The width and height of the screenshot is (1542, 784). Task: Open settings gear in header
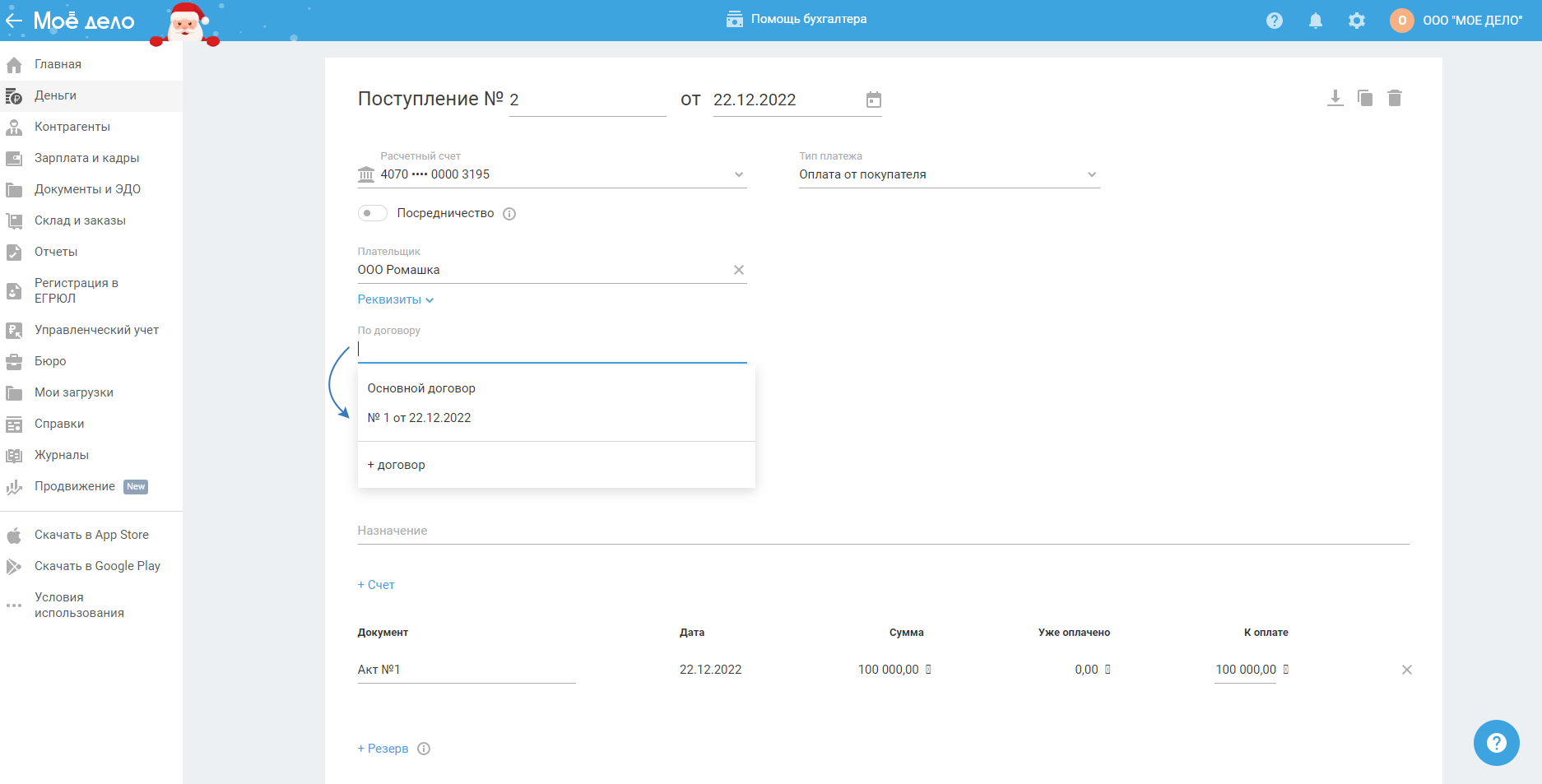pos(1357,21)
